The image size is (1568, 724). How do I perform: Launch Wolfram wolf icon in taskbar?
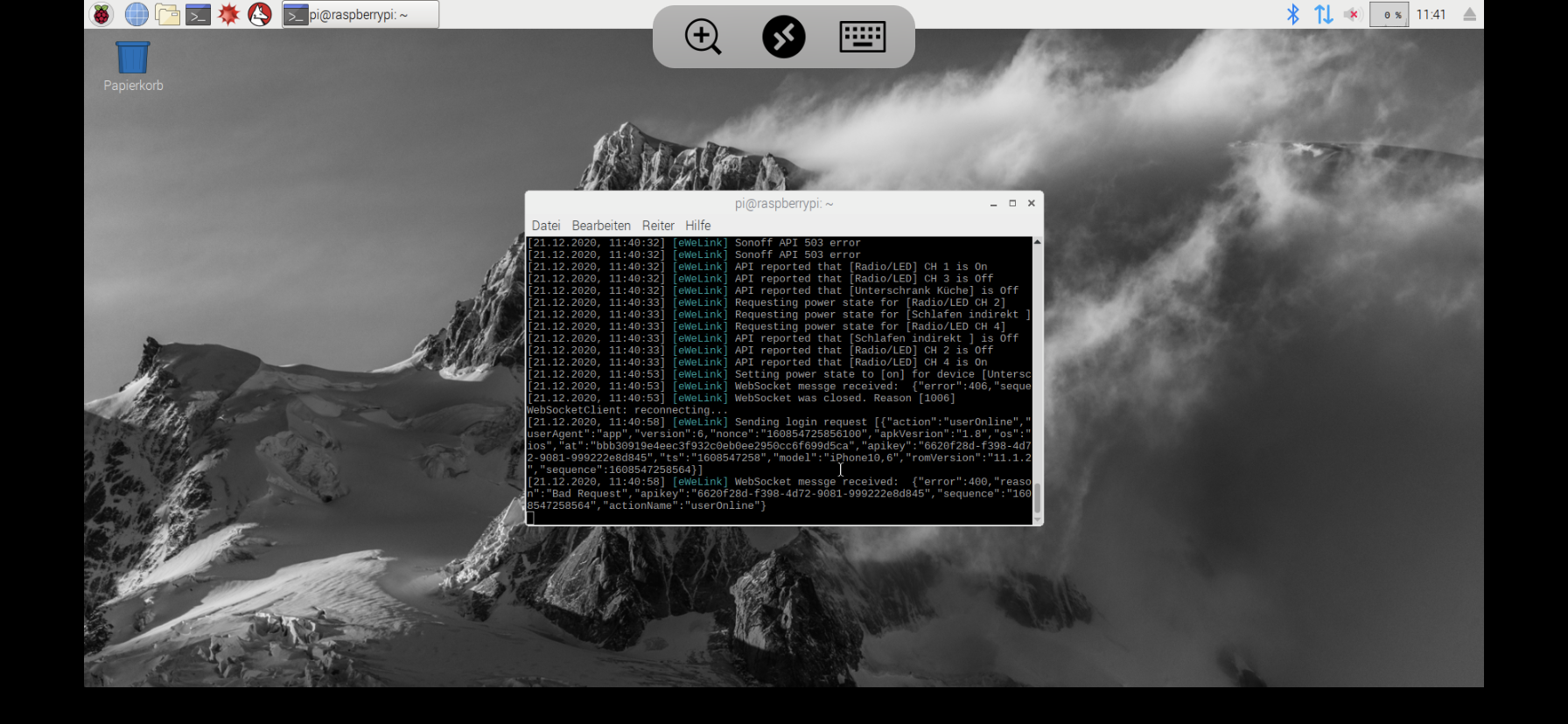pos(260,15)
